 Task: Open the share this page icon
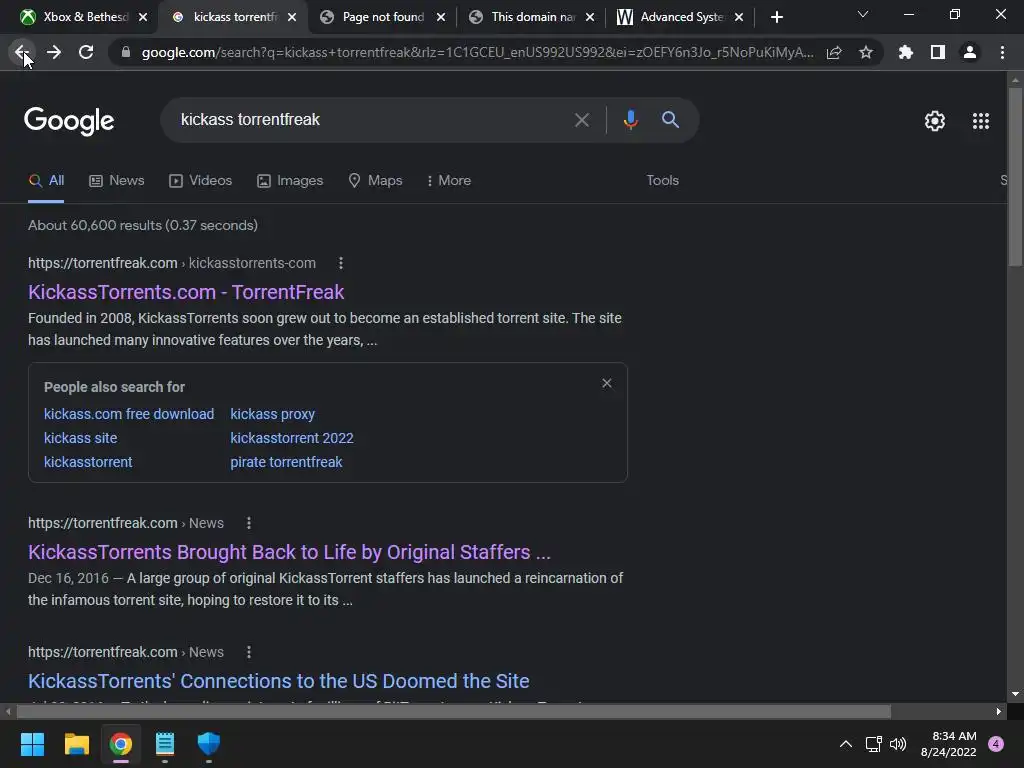click(834, 53)
